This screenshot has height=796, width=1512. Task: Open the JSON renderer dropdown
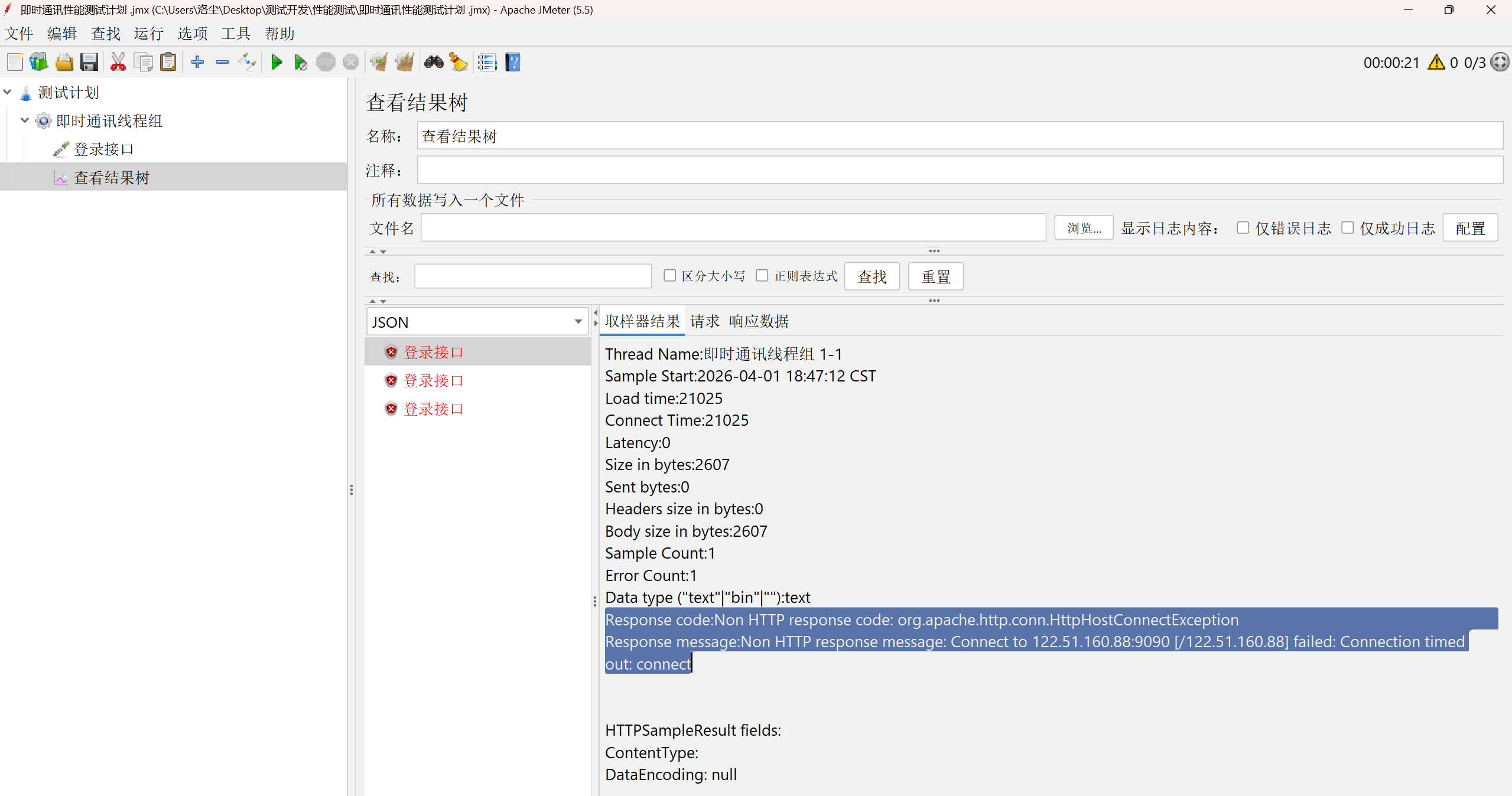click(578, 322)
